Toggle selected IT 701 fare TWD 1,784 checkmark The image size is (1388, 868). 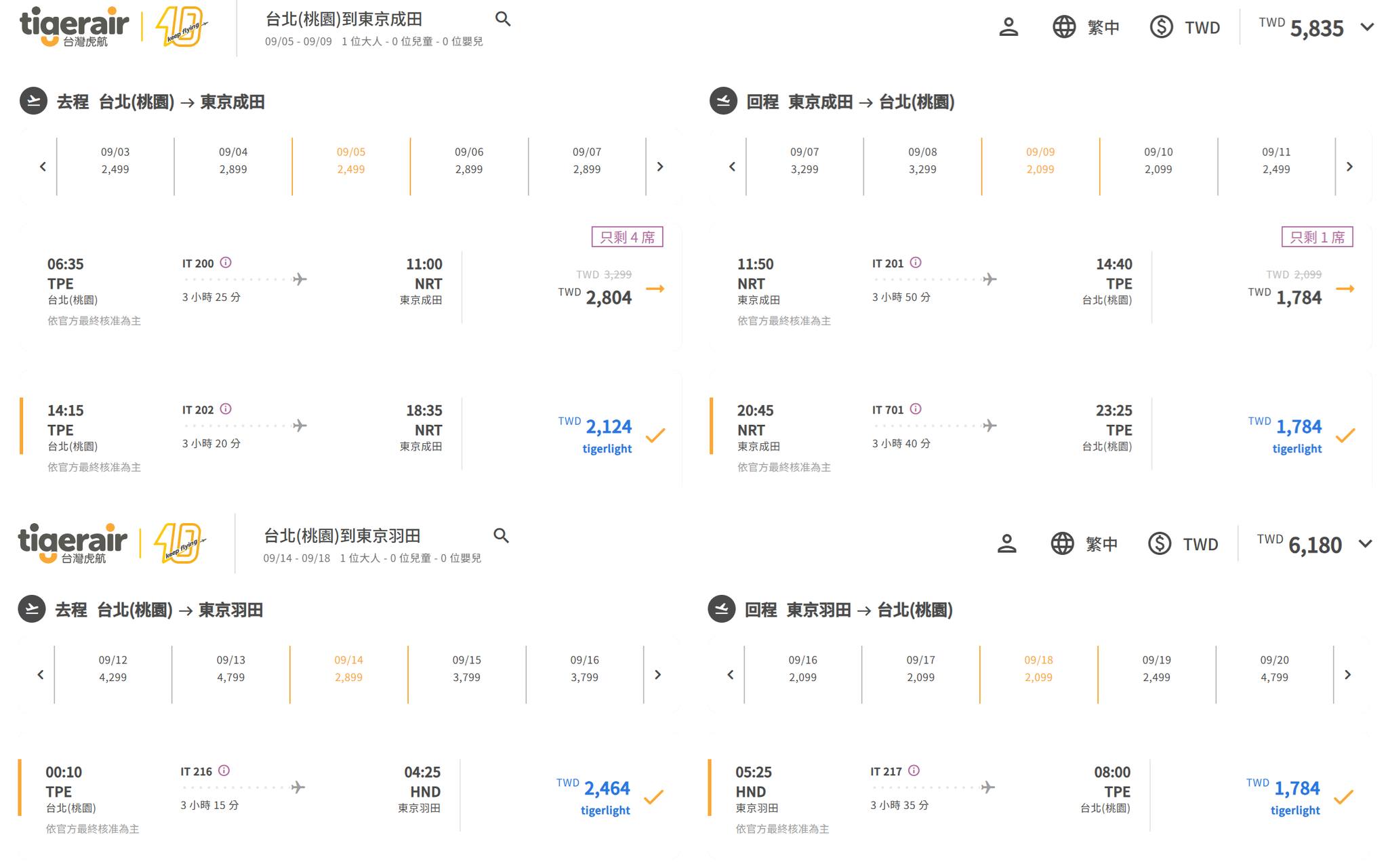click(1345, 435)
